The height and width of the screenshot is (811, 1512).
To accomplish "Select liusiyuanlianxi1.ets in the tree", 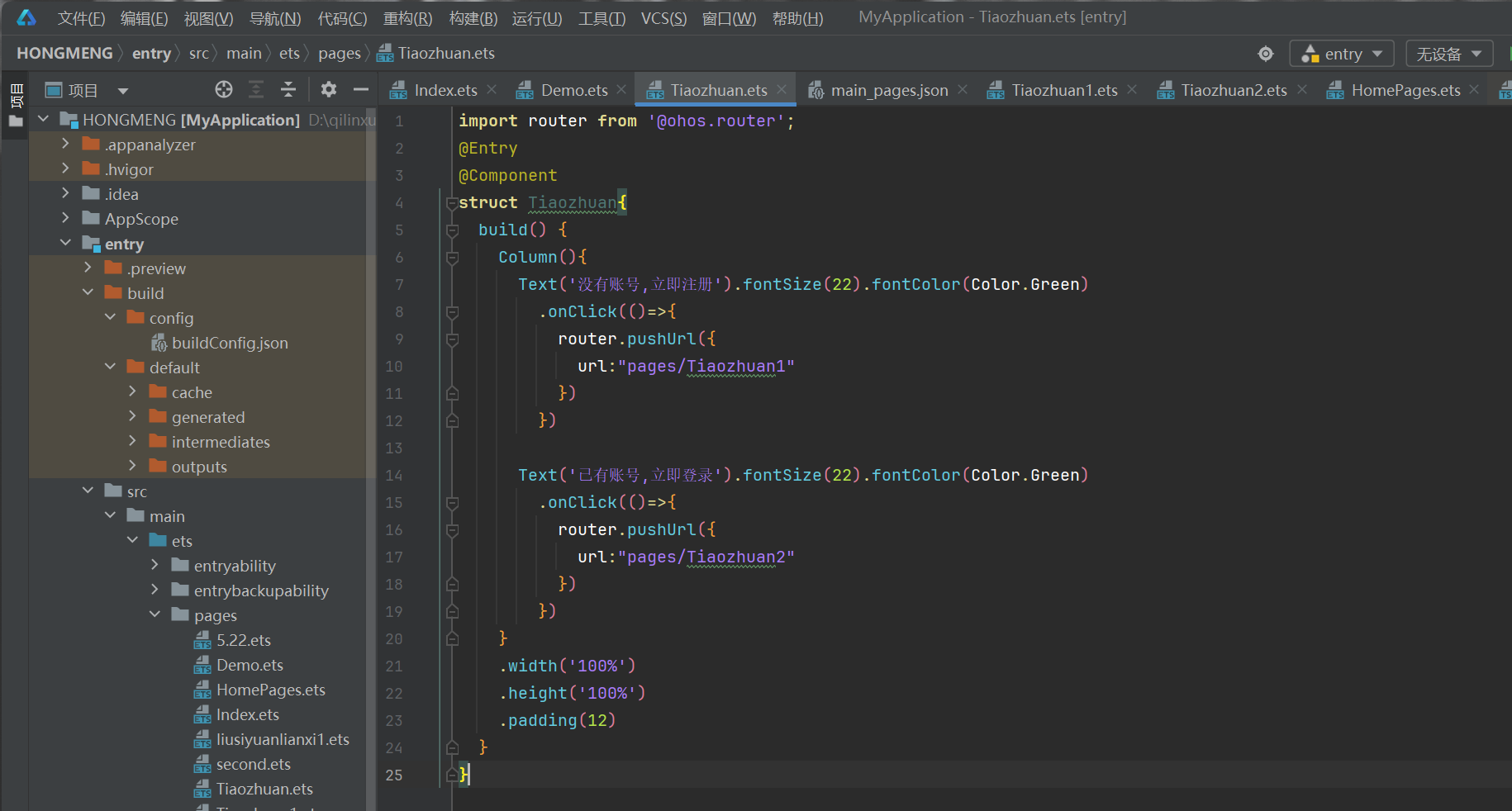I will pyautogui.click(x=283, y=739).
